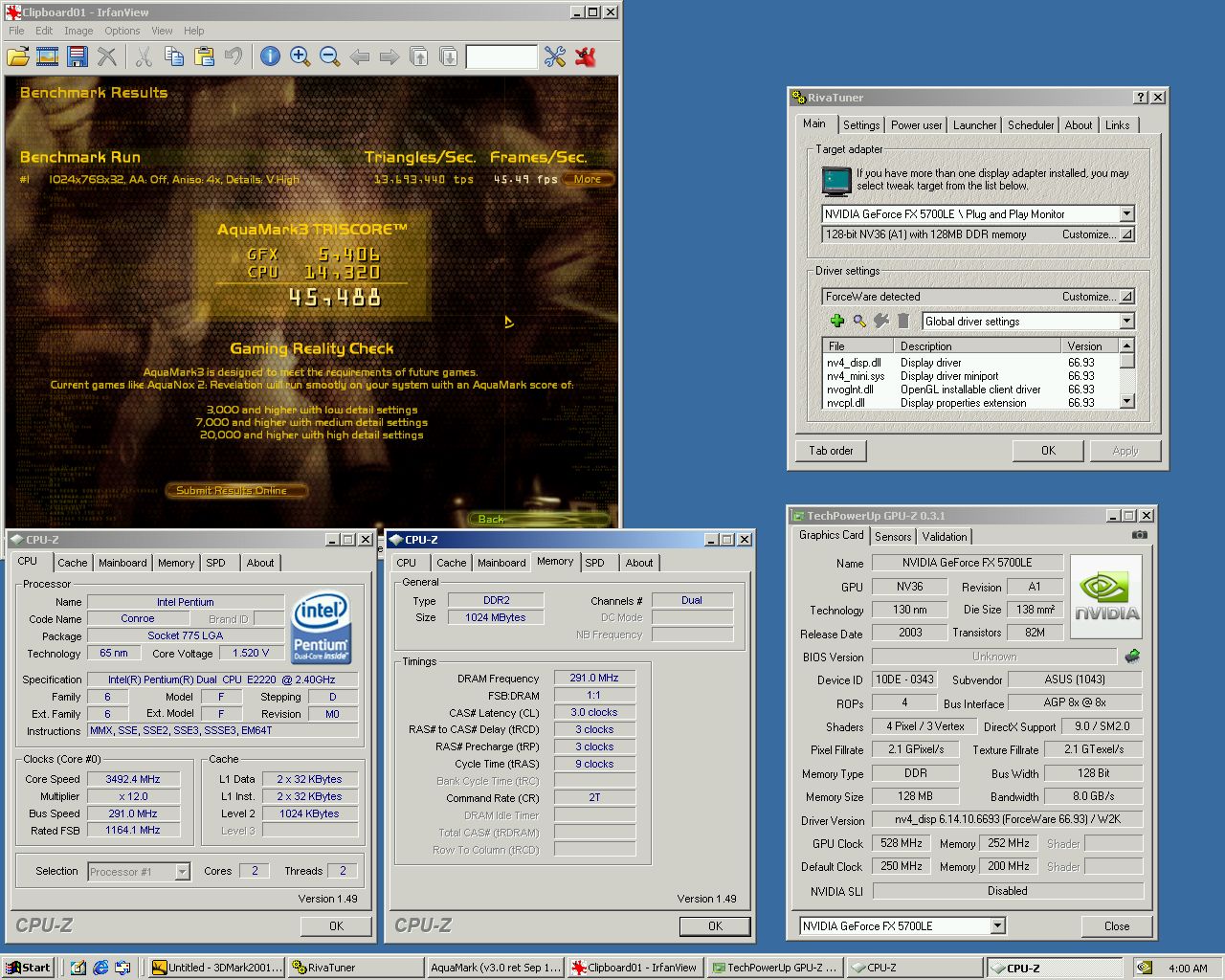Click the Tab order button in RivaTuner
Viewport: 1225px width, 980px height.
(831, 451)
